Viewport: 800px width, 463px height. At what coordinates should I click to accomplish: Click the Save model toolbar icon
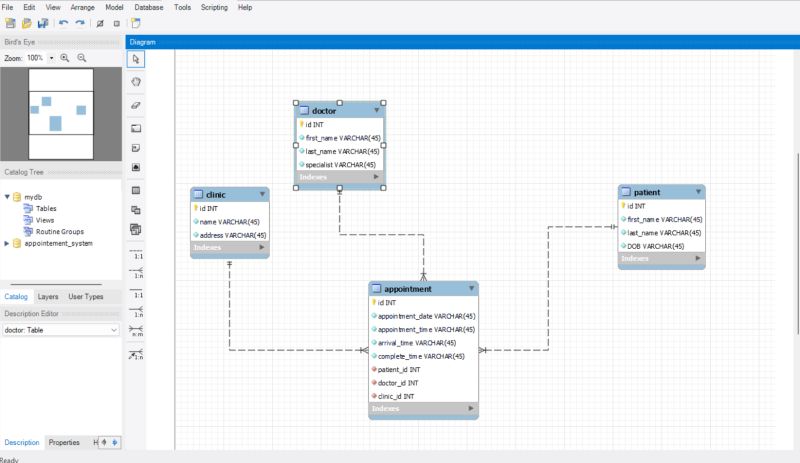(x=42, y=22)
